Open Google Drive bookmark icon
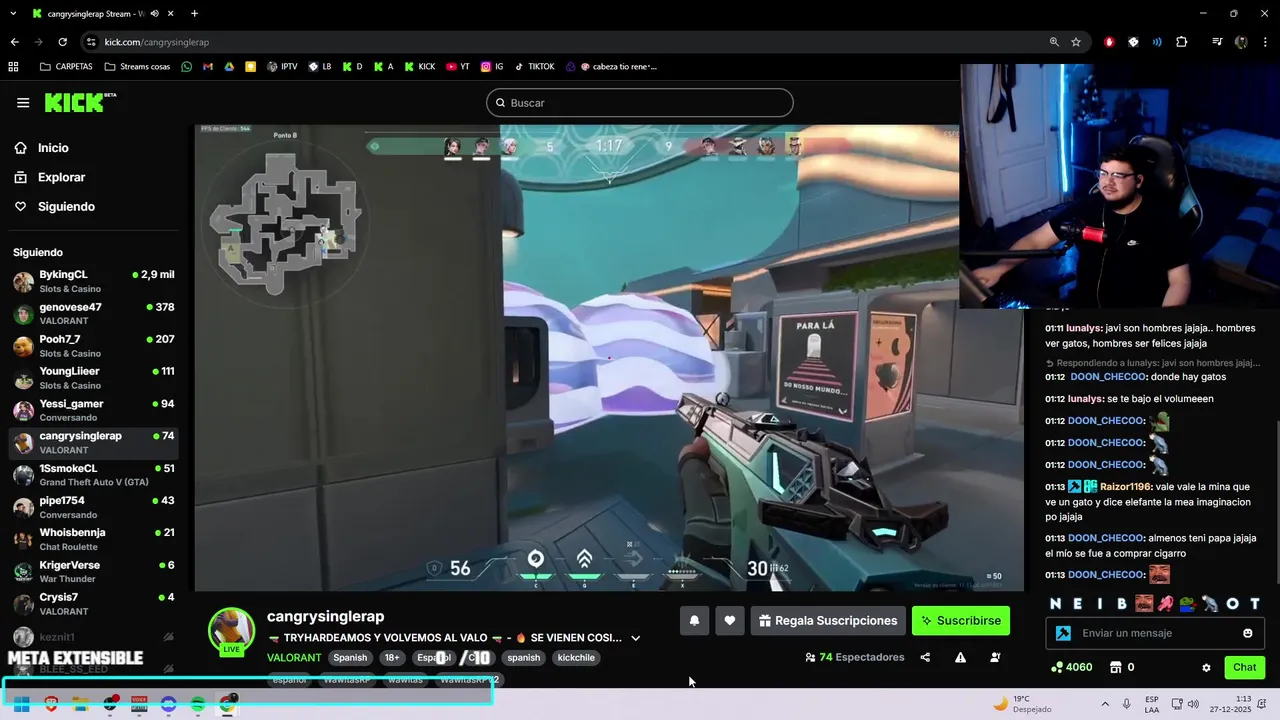This screenshot has width=1280, height=720. point(229,67)
